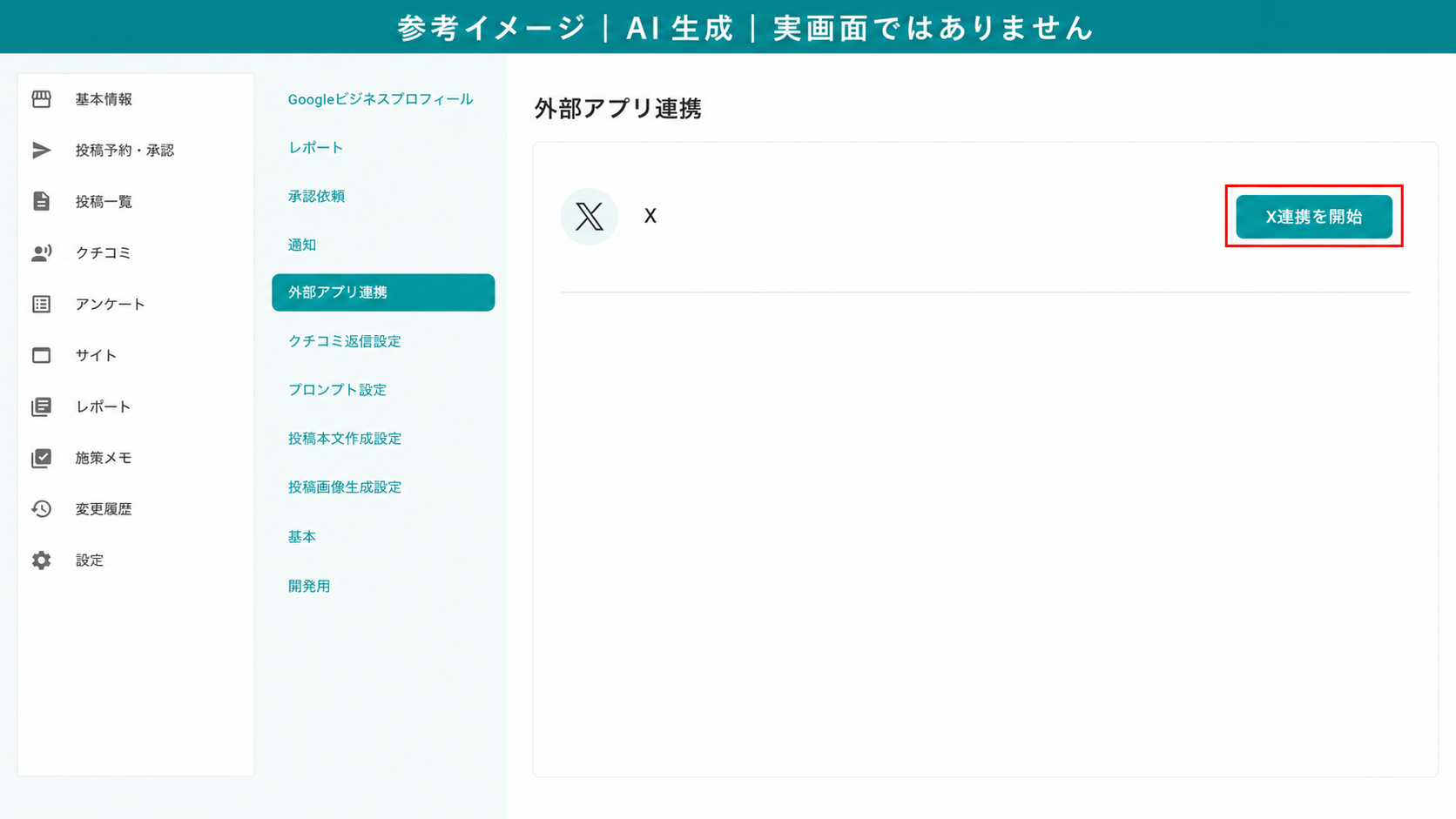View 変更履歴 in the left sidebar
The image size is (1456, 819).
(104, 509)
